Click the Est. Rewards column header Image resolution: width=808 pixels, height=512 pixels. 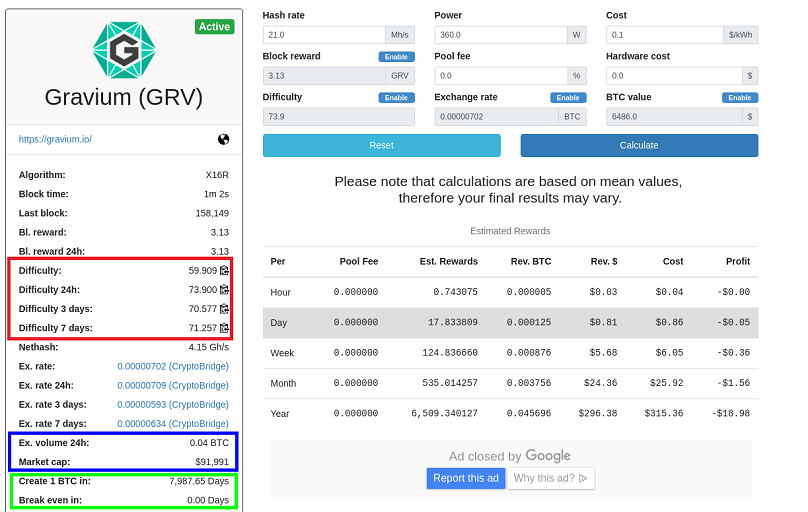click(448, 261)
